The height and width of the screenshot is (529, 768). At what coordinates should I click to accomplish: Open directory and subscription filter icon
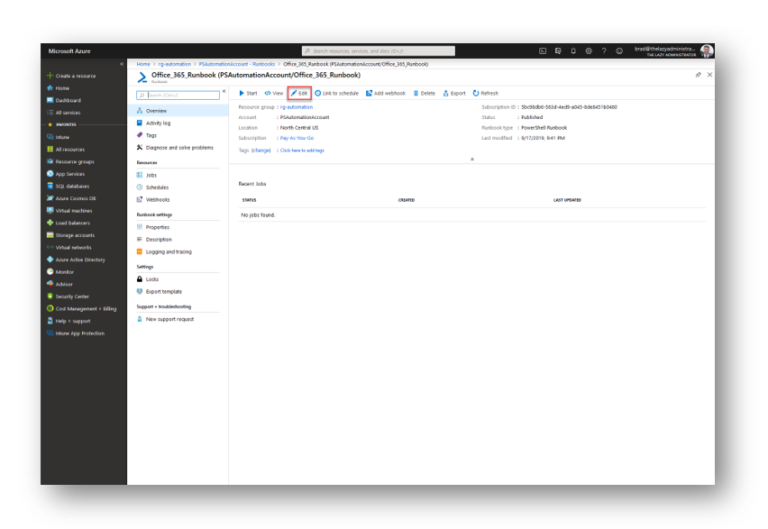(x=558, y=51)
